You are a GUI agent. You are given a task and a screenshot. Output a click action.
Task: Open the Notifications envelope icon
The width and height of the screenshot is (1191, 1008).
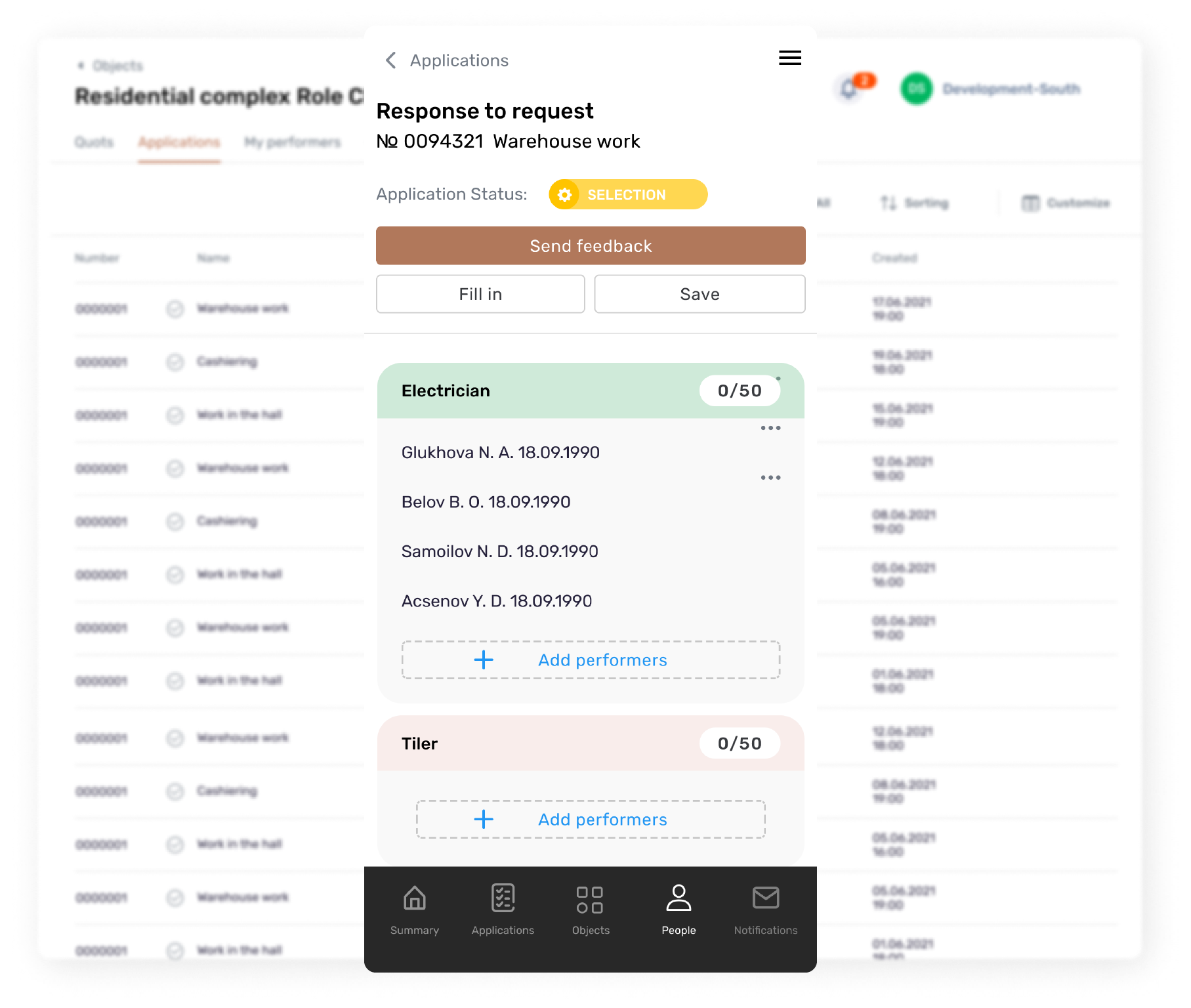765,898
